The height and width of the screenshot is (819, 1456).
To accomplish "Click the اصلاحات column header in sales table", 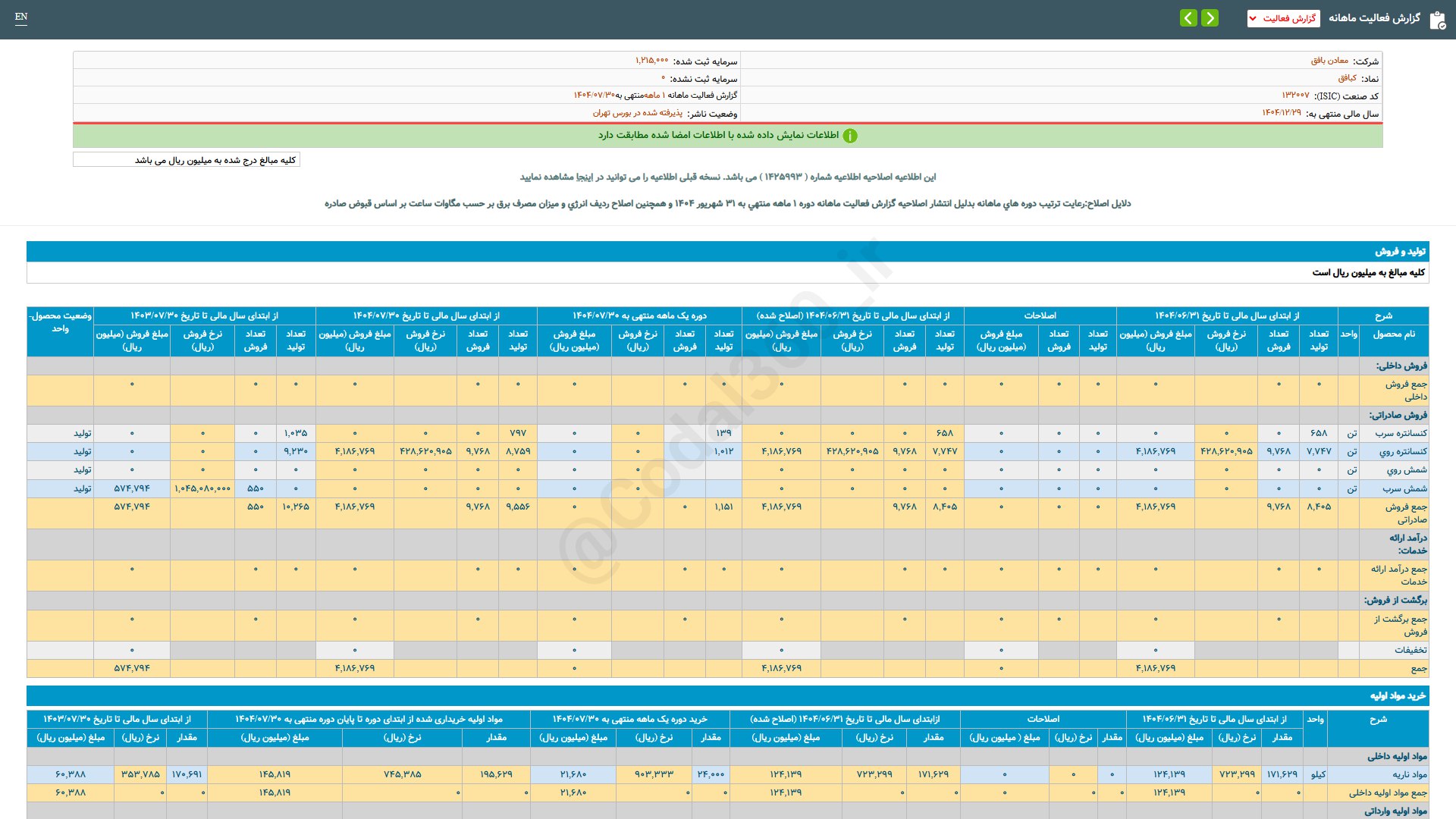I will [x=1040, y=315].
